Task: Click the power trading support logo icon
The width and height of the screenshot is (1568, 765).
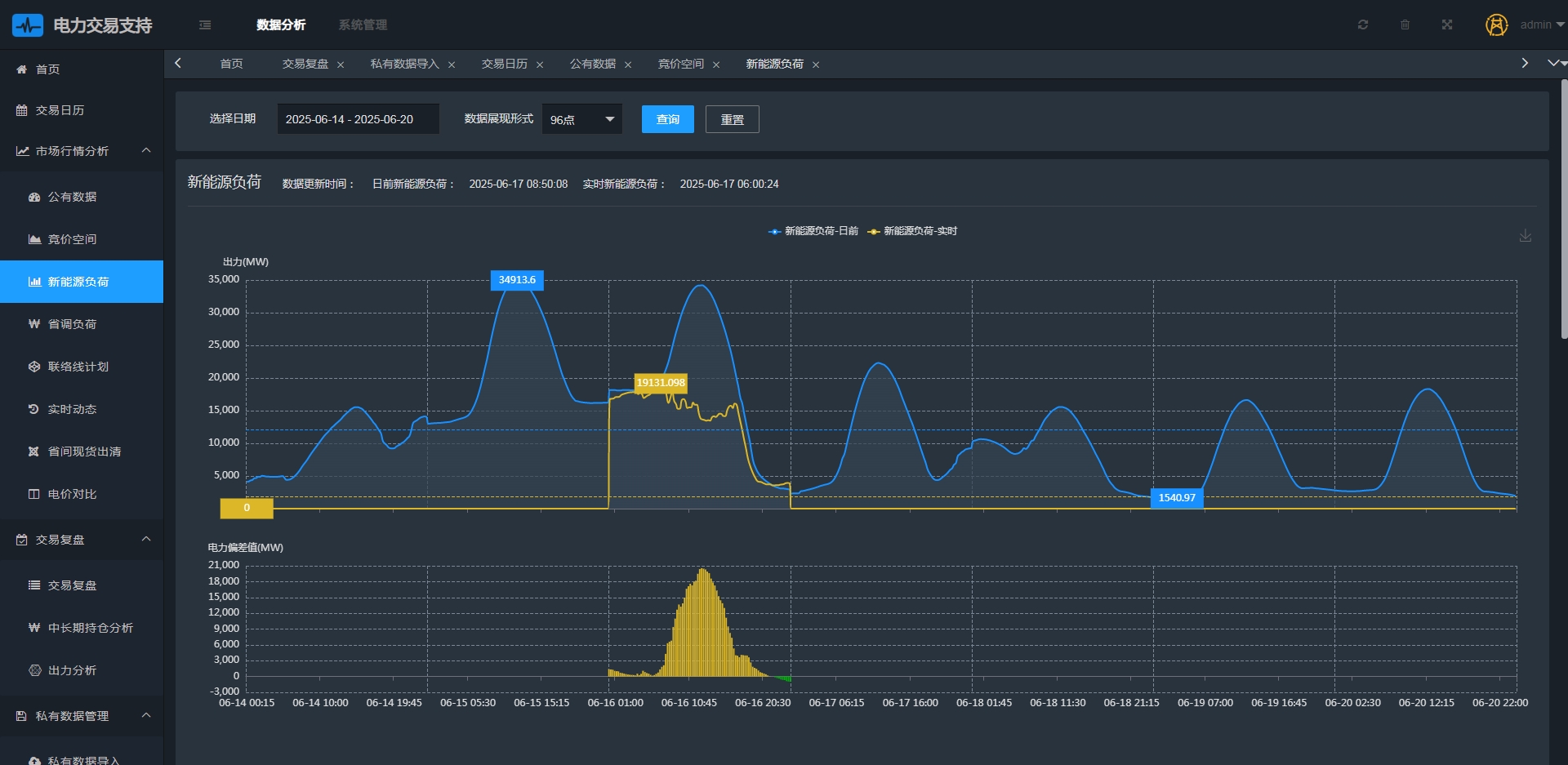Action: click(28, 25)
